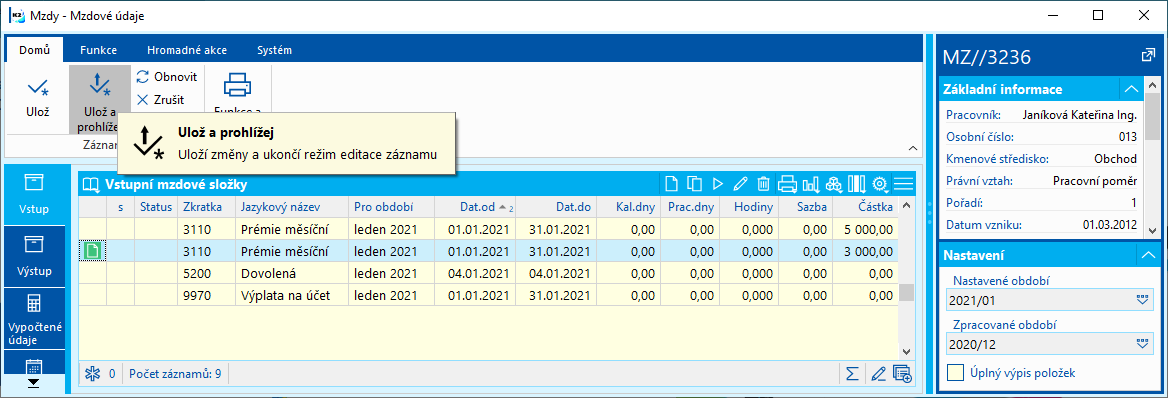Click the pencil edit icon in grid toolbar
This screenshot has height=398, width=1168.
(x=740, y=183)
